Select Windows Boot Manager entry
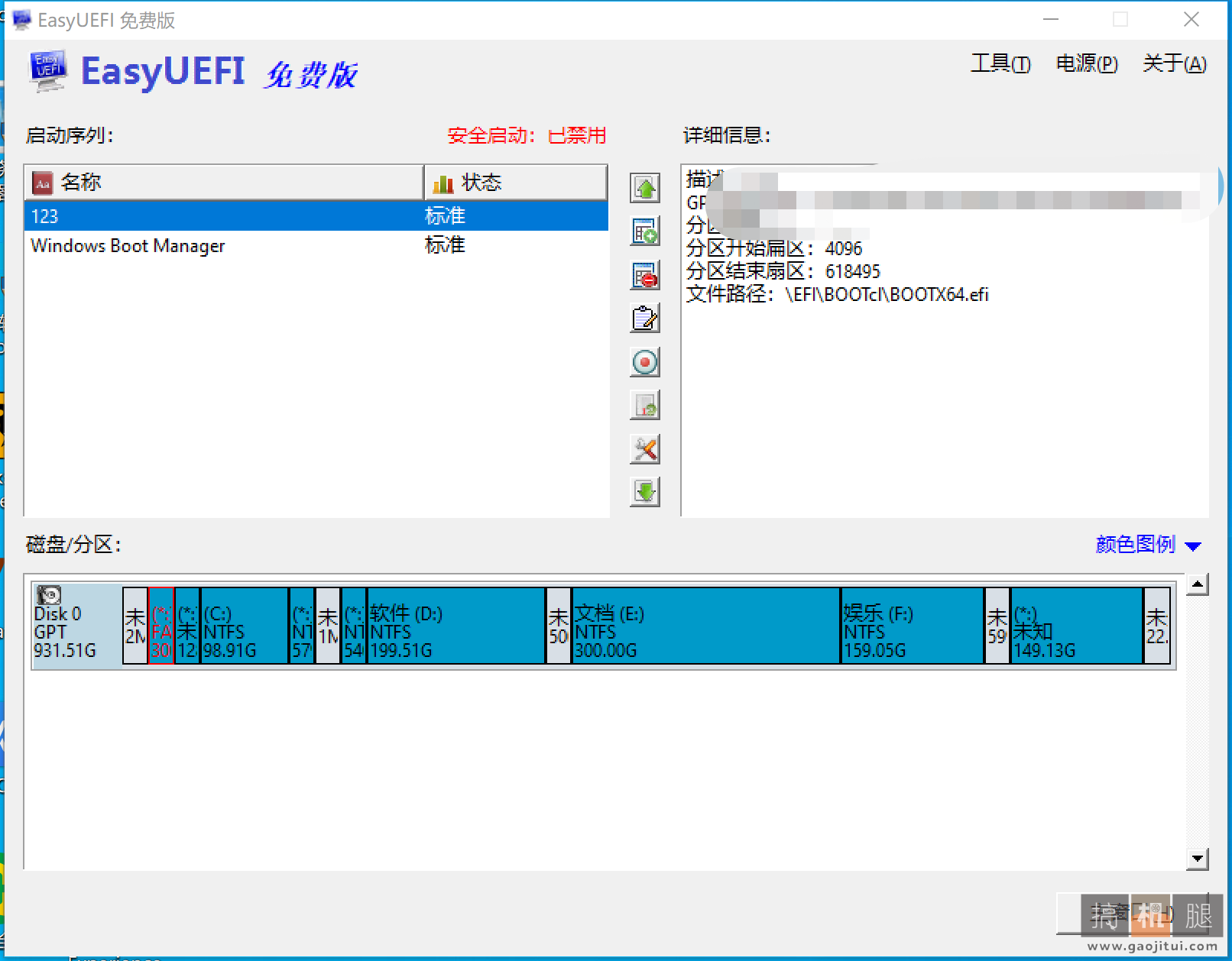Screen dimensions: 1232x961 pos(316,245)
